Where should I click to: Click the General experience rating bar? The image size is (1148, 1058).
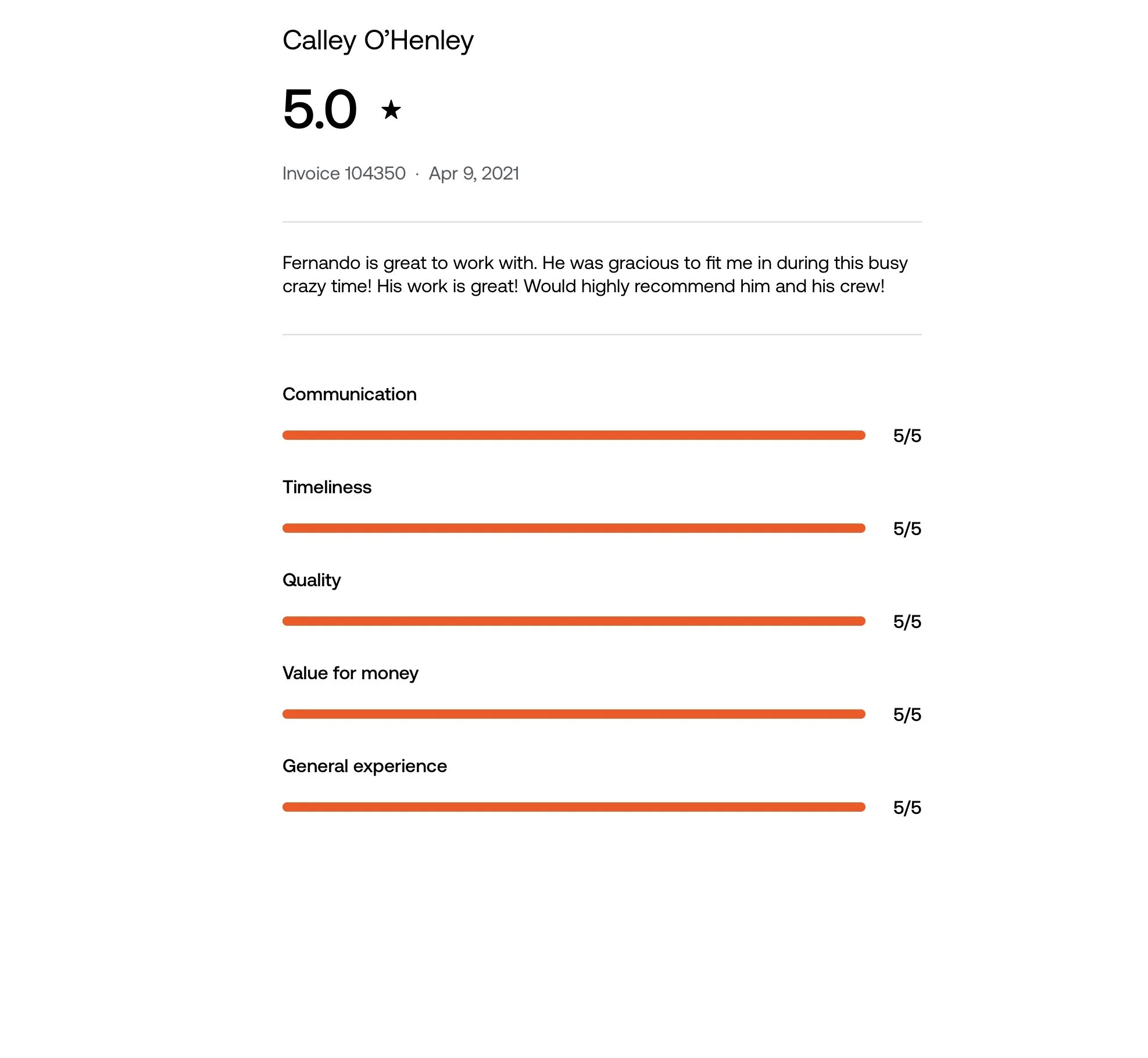(x=574, y=807)
